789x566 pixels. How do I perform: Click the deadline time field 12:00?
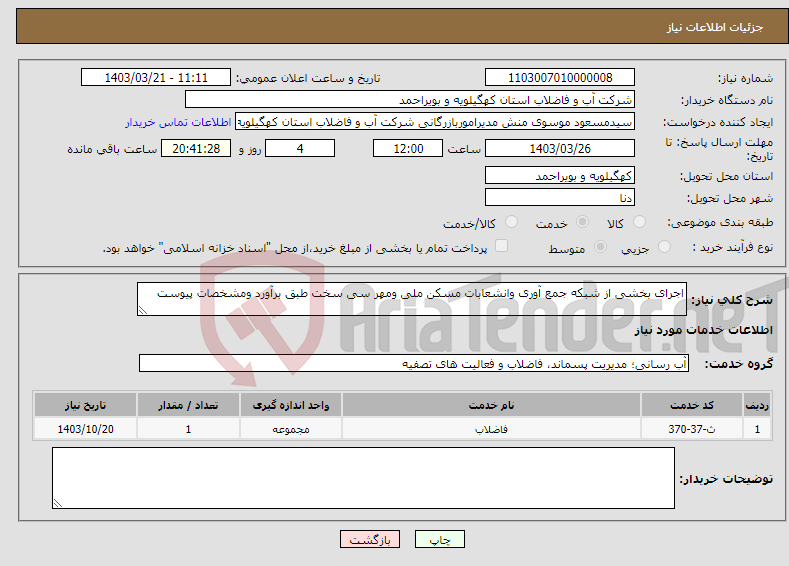(x=408, y=148)
